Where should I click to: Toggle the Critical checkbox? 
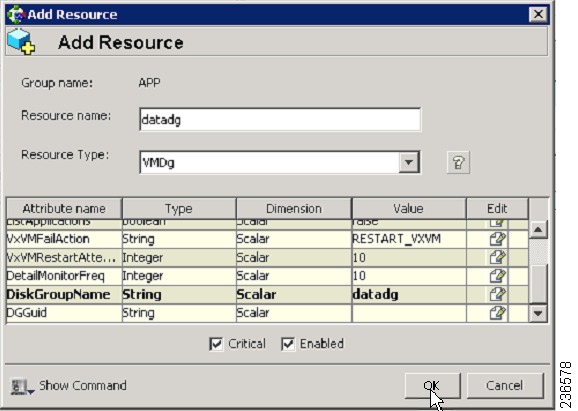(216, 344)
